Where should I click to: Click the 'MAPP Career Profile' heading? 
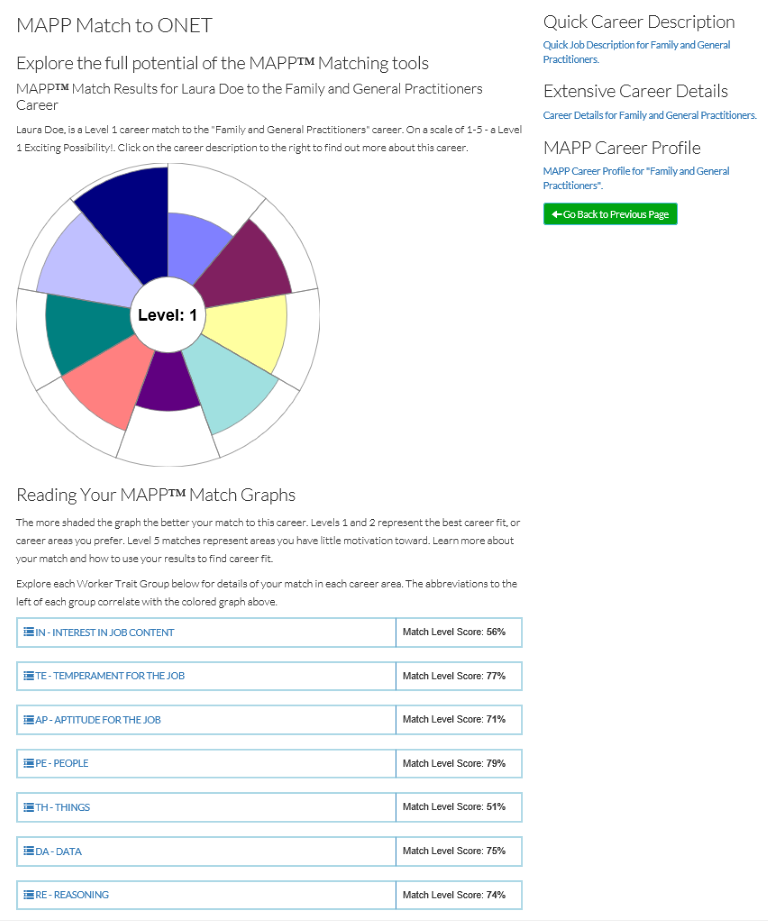pos(622,147)
